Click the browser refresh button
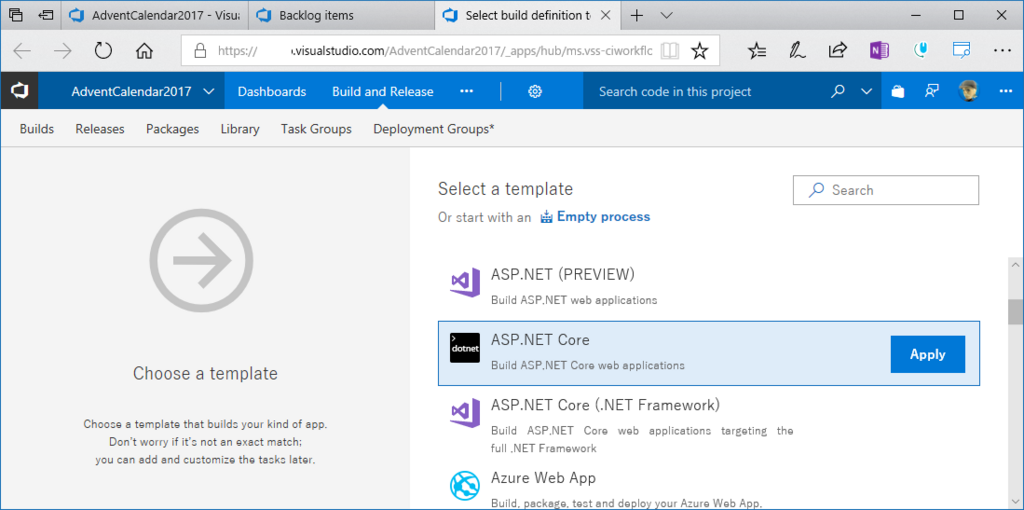The width and height of the screenshot is (1024, 510). pos(103,50)
